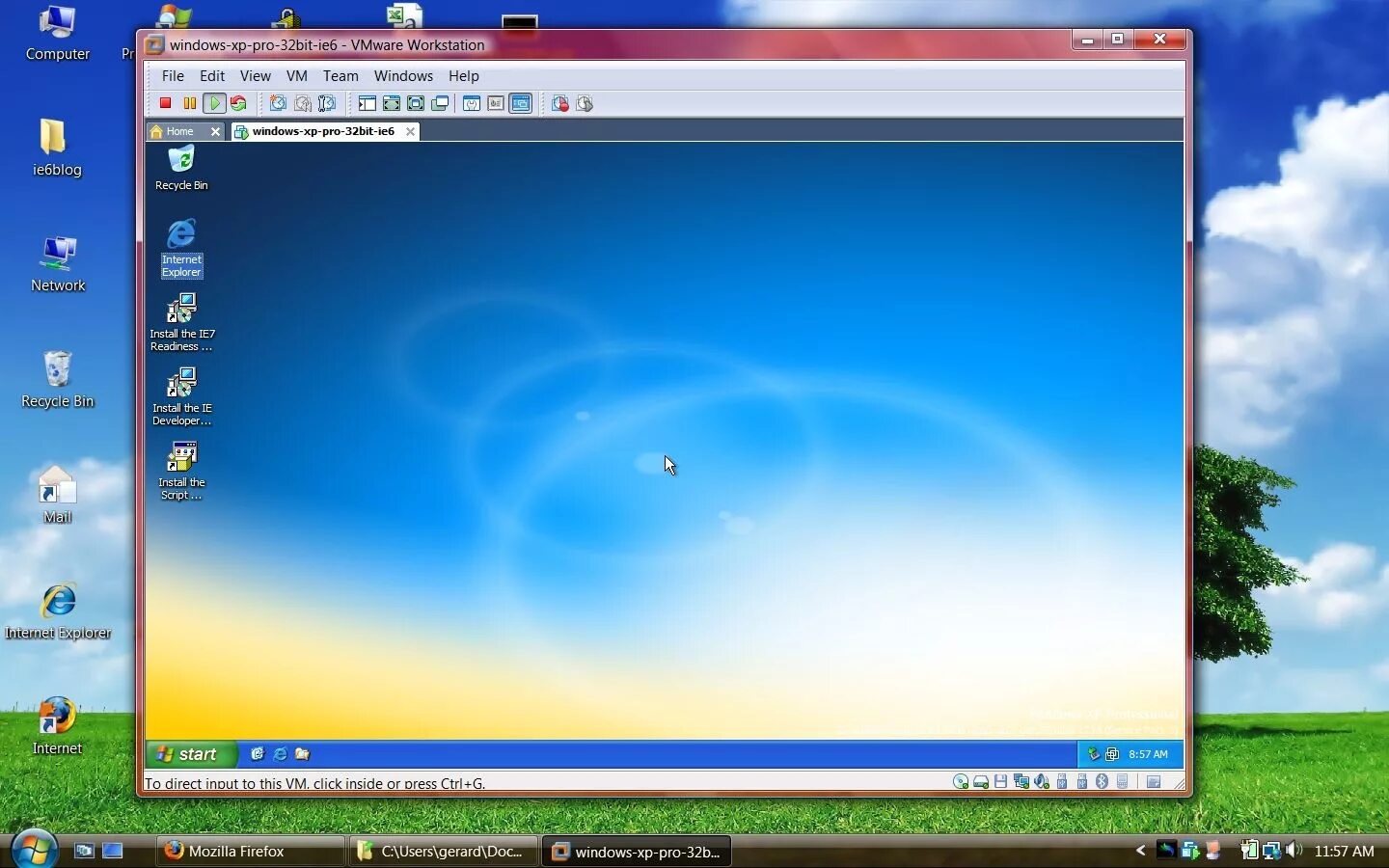Show the appliance view toolbar icon
The width and height of the screenshot is (1389, 868).
(x=496, y=103)
